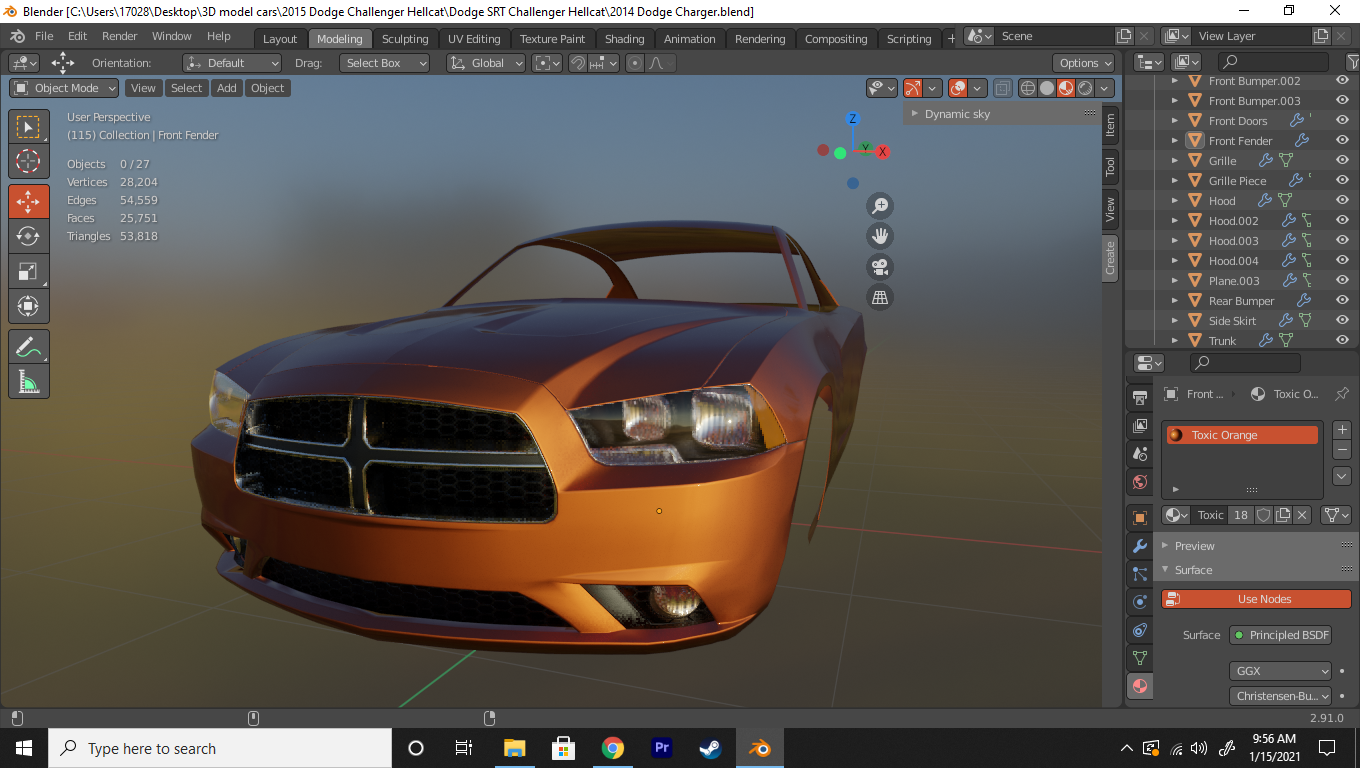Select the Toxic Orange material slot
Screen dimensions: 1360x768
point(1242,435)
